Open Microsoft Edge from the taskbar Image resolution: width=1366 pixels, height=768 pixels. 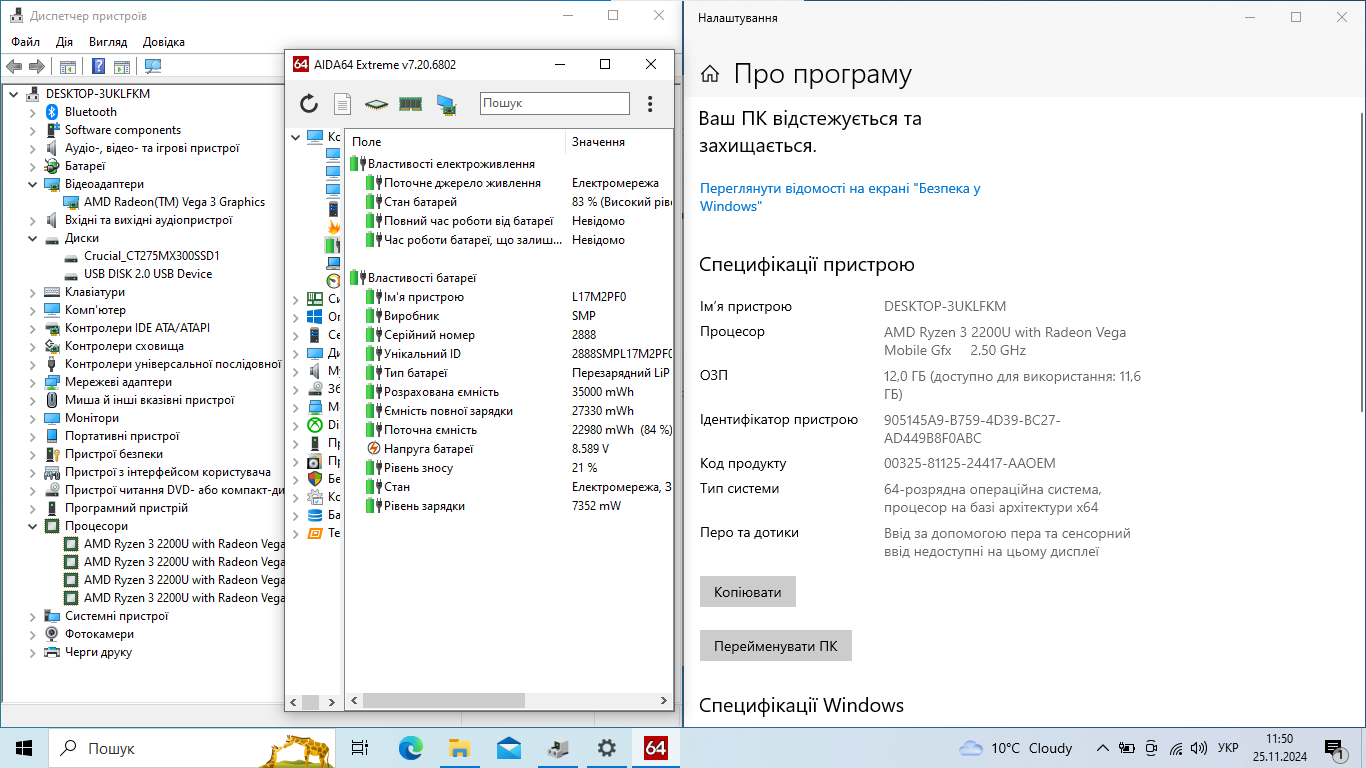pyautogui.click(x=411, y=748)
